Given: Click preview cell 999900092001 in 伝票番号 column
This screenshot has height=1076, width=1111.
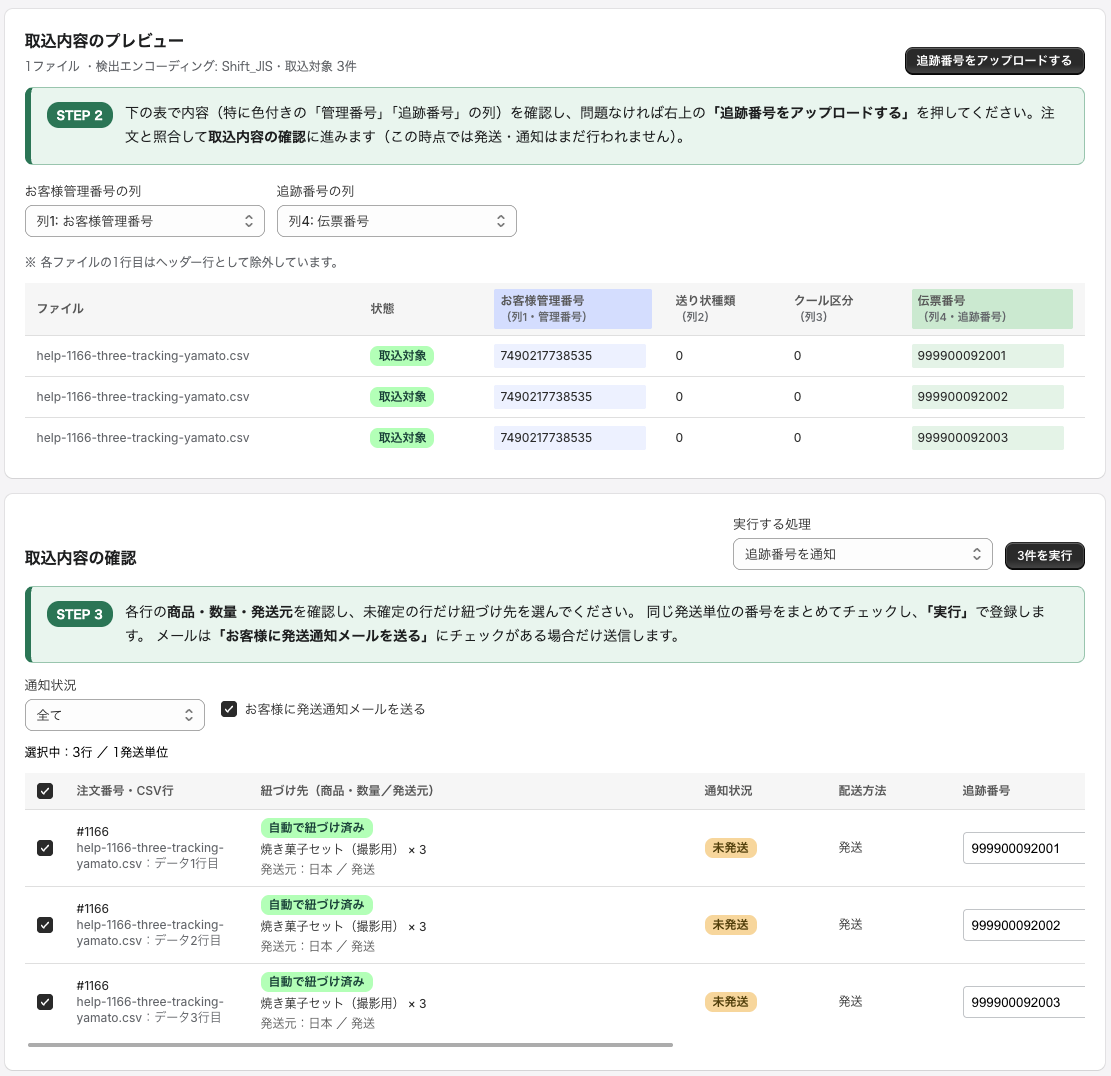Looking at the screenshot, I should click(x=988, y=356).
